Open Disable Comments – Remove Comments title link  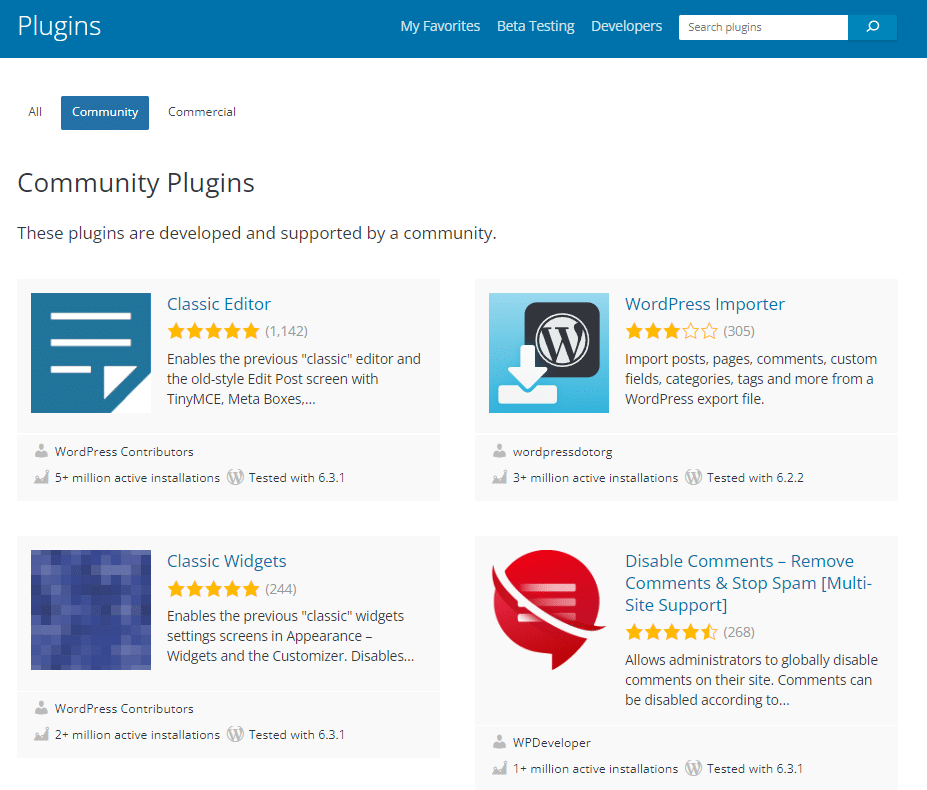748,583
